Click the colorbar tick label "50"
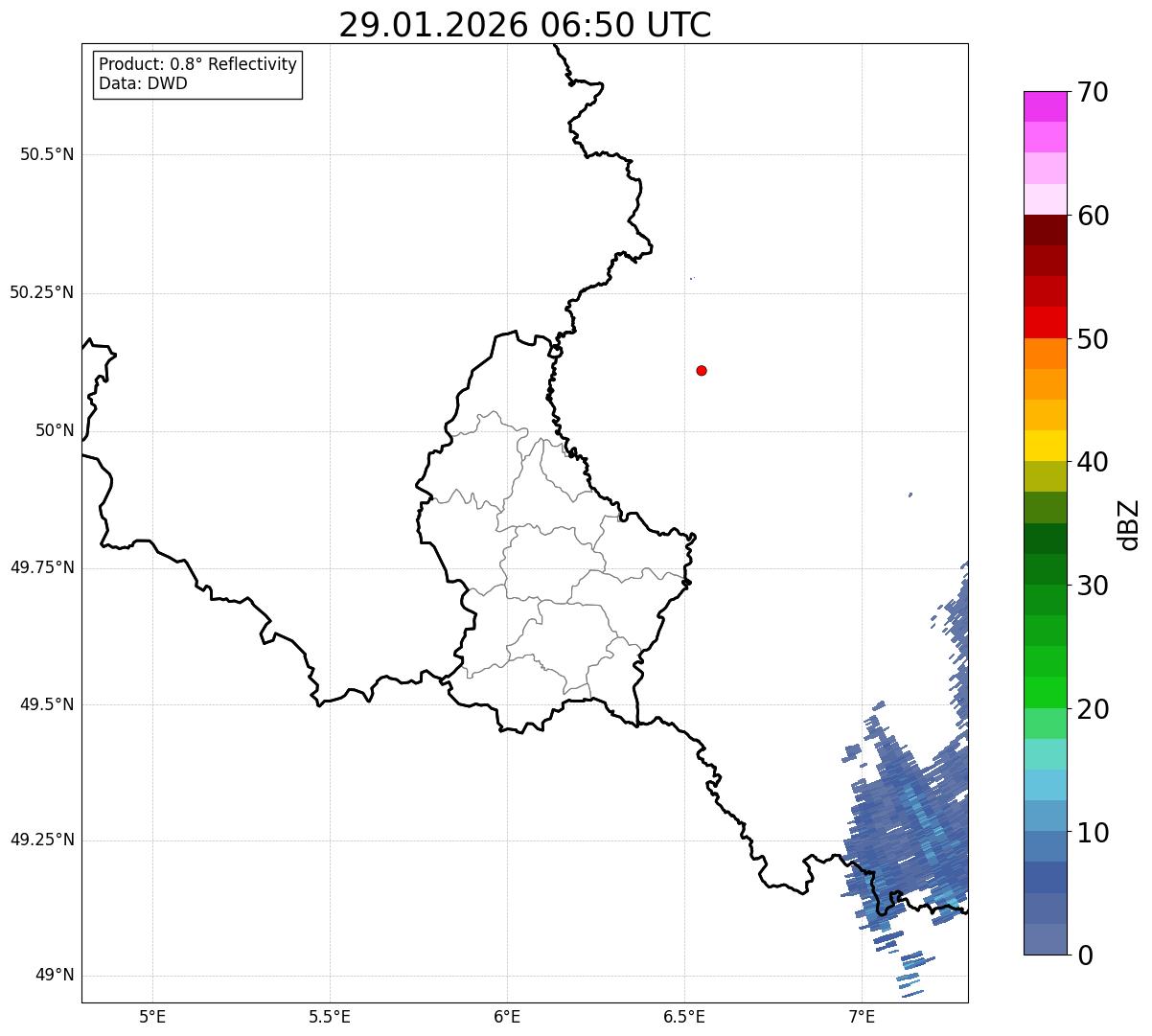 (x=1094, y=339)
